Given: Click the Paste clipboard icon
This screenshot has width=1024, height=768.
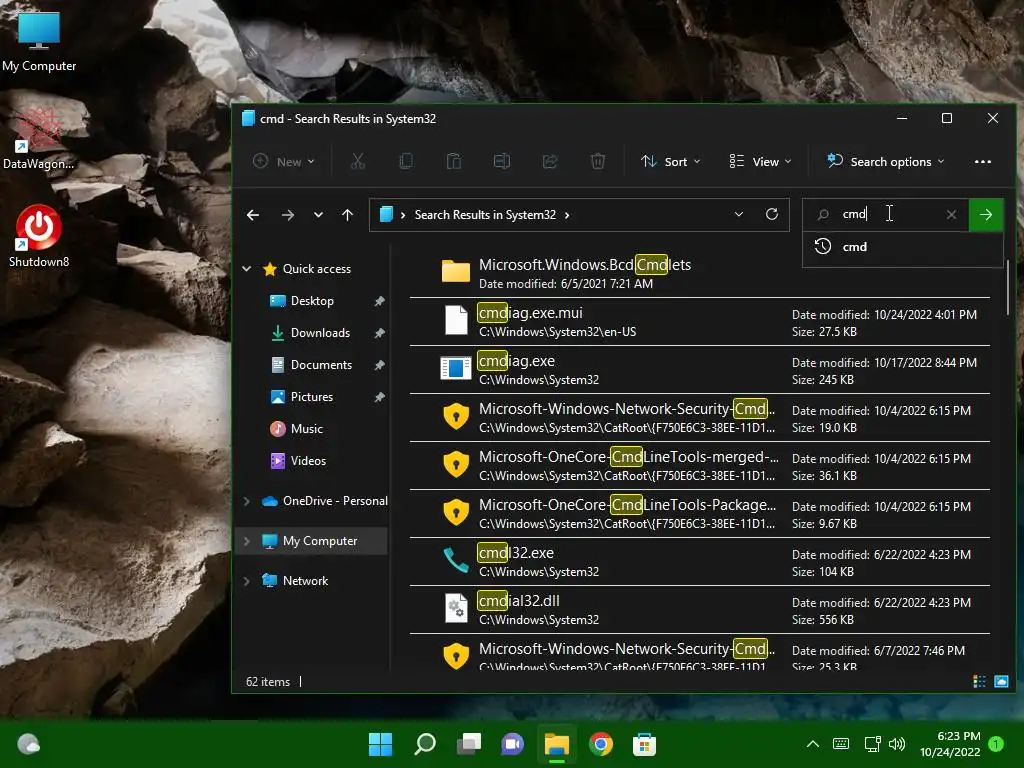Looking at the screenshot, I should coord(454,161).
